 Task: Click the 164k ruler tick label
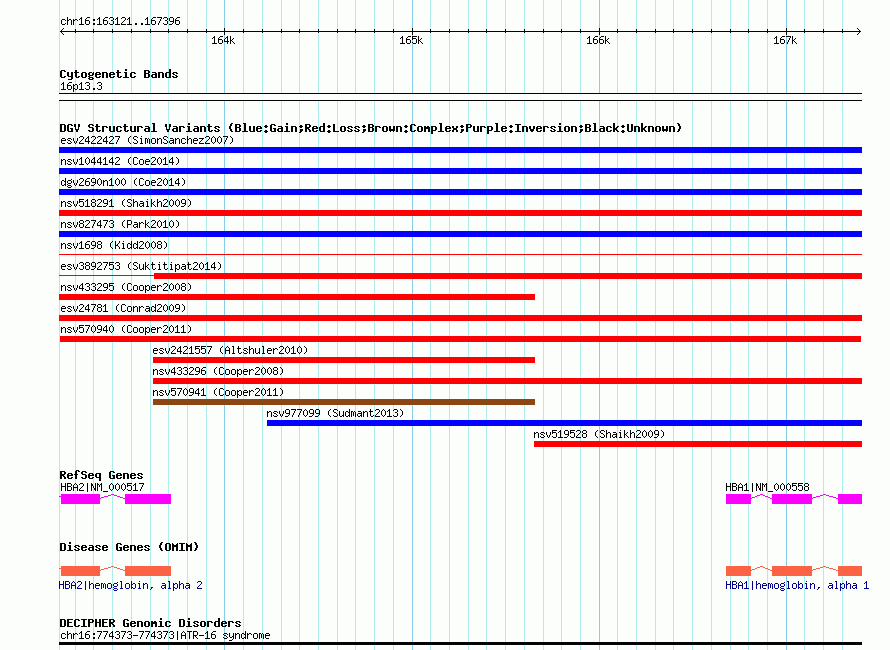pyautogui.click(x=222, y=40)
